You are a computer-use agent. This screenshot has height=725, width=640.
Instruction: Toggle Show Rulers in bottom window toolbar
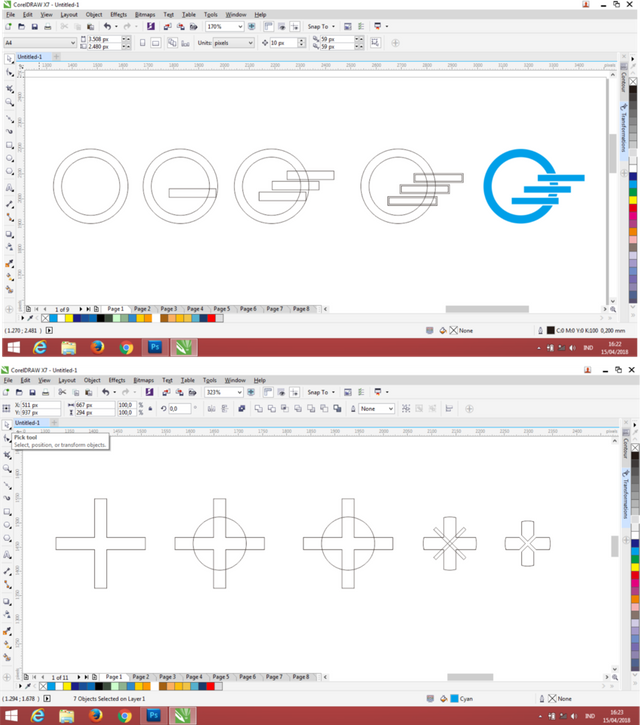268,392
